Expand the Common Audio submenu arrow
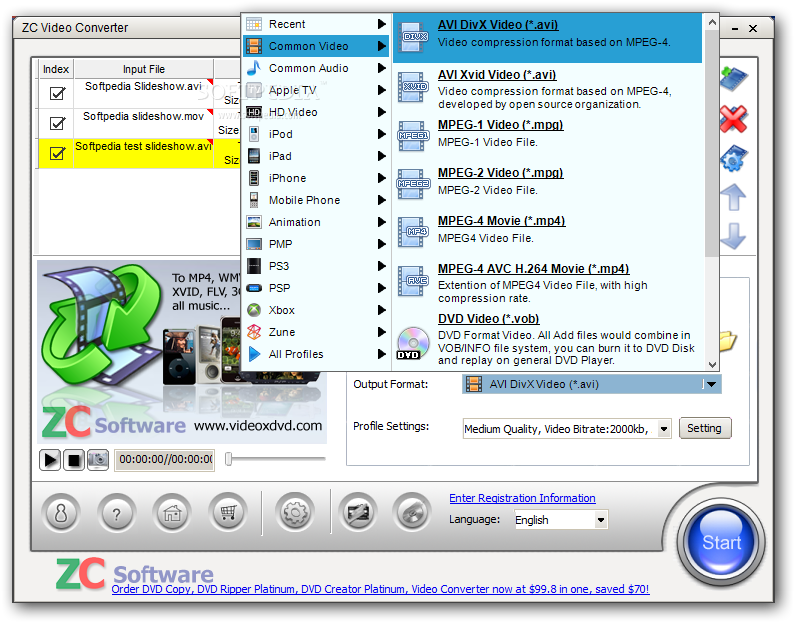This screenshot has height=623, width=795. 382,68
